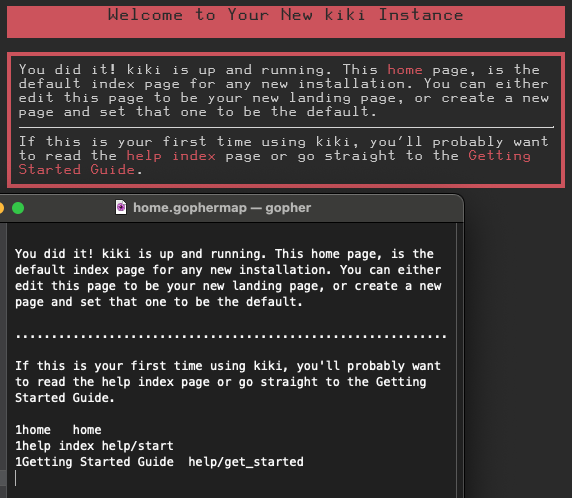Image resolution: width=572 pixels, height=498 pixels.
Task: Click the 'home.gophermap — gopher' window title
Action: click(x=222, y=208)
